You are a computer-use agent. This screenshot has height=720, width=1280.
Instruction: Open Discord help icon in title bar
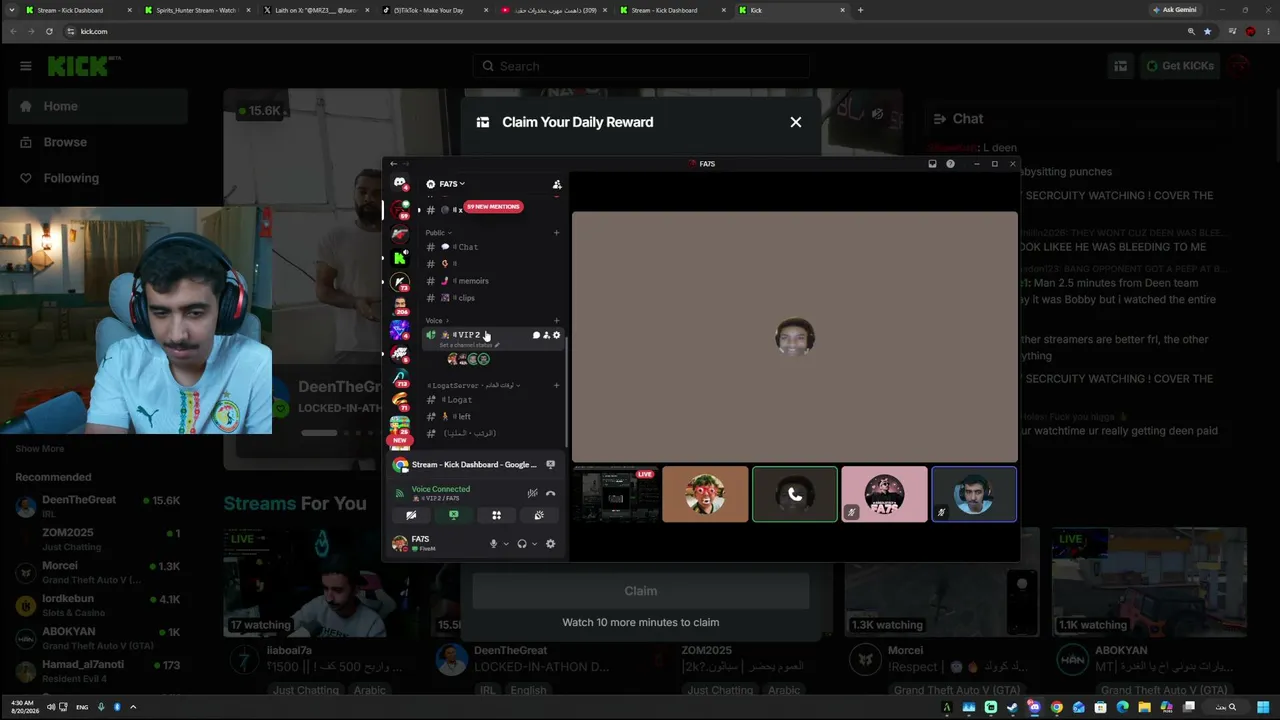pyautogui.click(x=950, y=164)
